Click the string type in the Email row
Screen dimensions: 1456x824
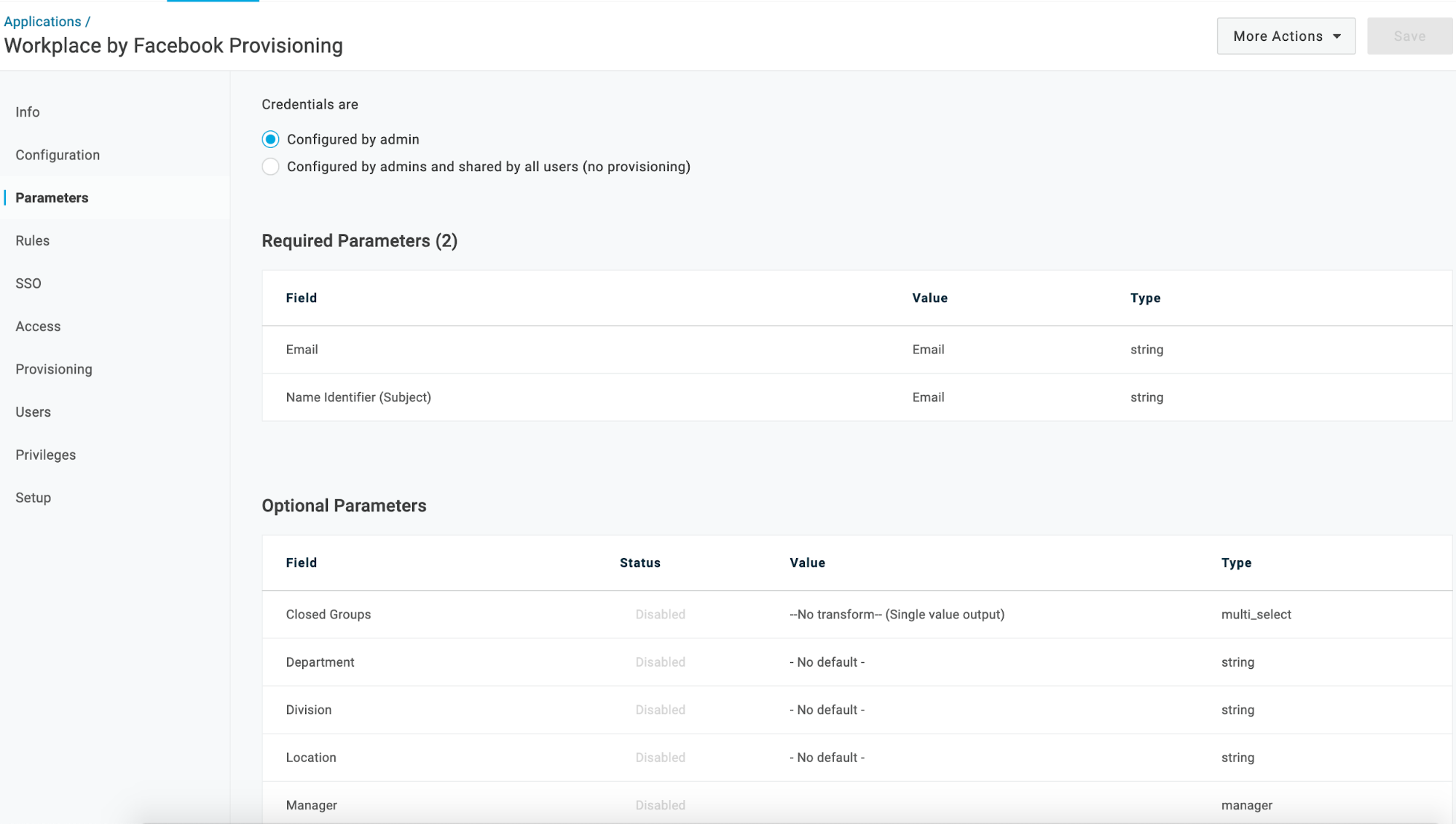point(1147,350)
